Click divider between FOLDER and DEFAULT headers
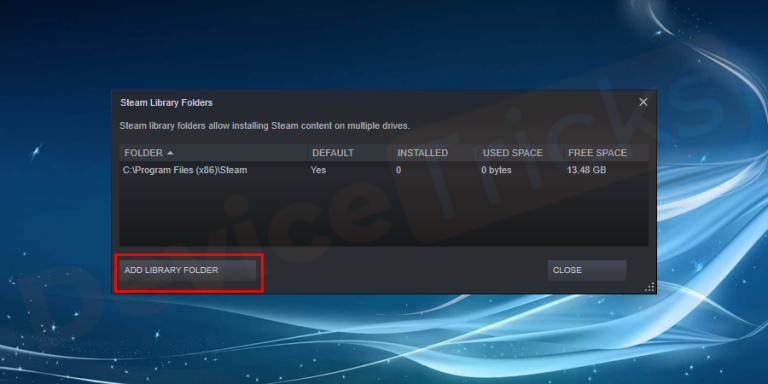The image size is (768, 384). coord(308,153)
